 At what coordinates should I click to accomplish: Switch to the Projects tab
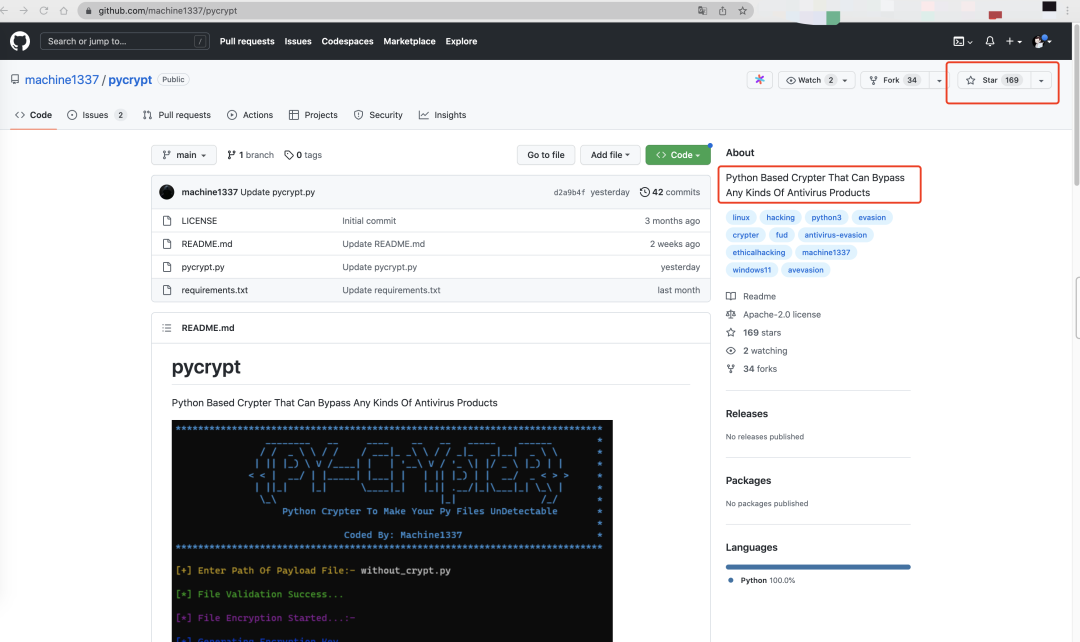(313, 115)
